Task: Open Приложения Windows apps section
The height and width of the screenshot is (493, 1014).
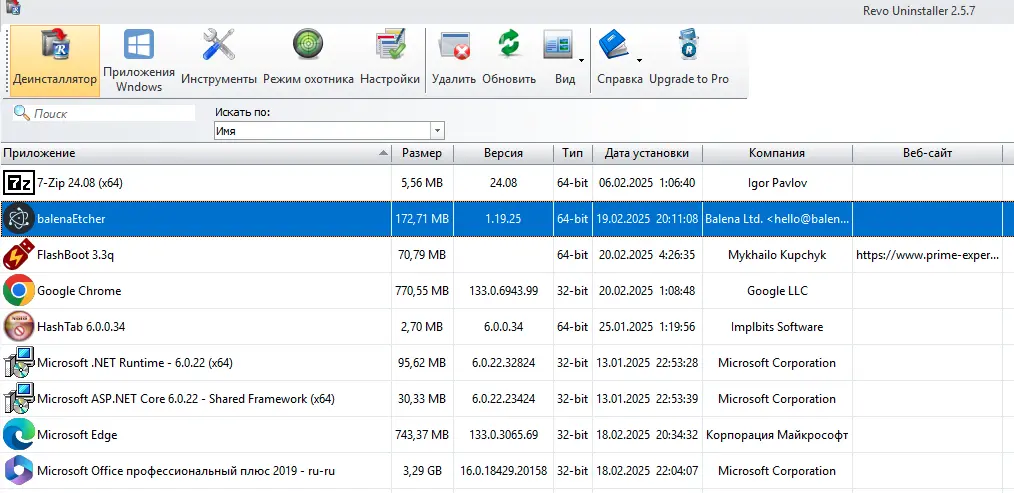Action: point(139,61)
